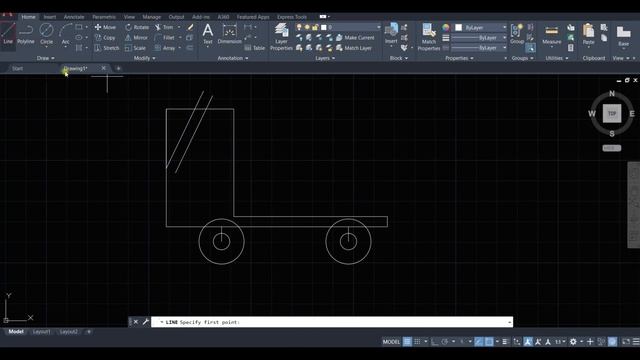
Task: Open Layer Properties manager
Action: pos(281,37)
